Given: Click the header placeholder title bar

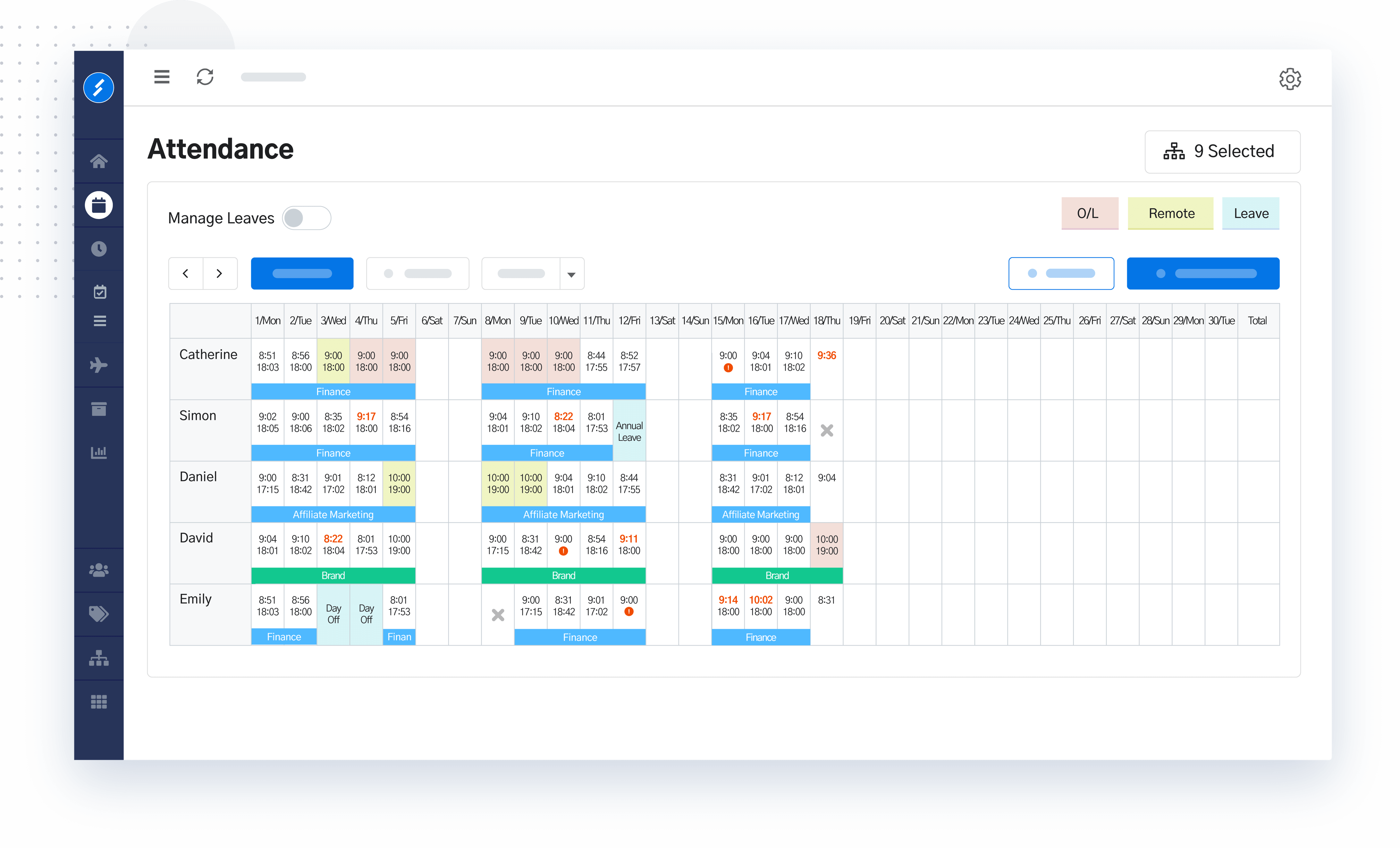Looking at the screenshot, I should coord(273,77).
